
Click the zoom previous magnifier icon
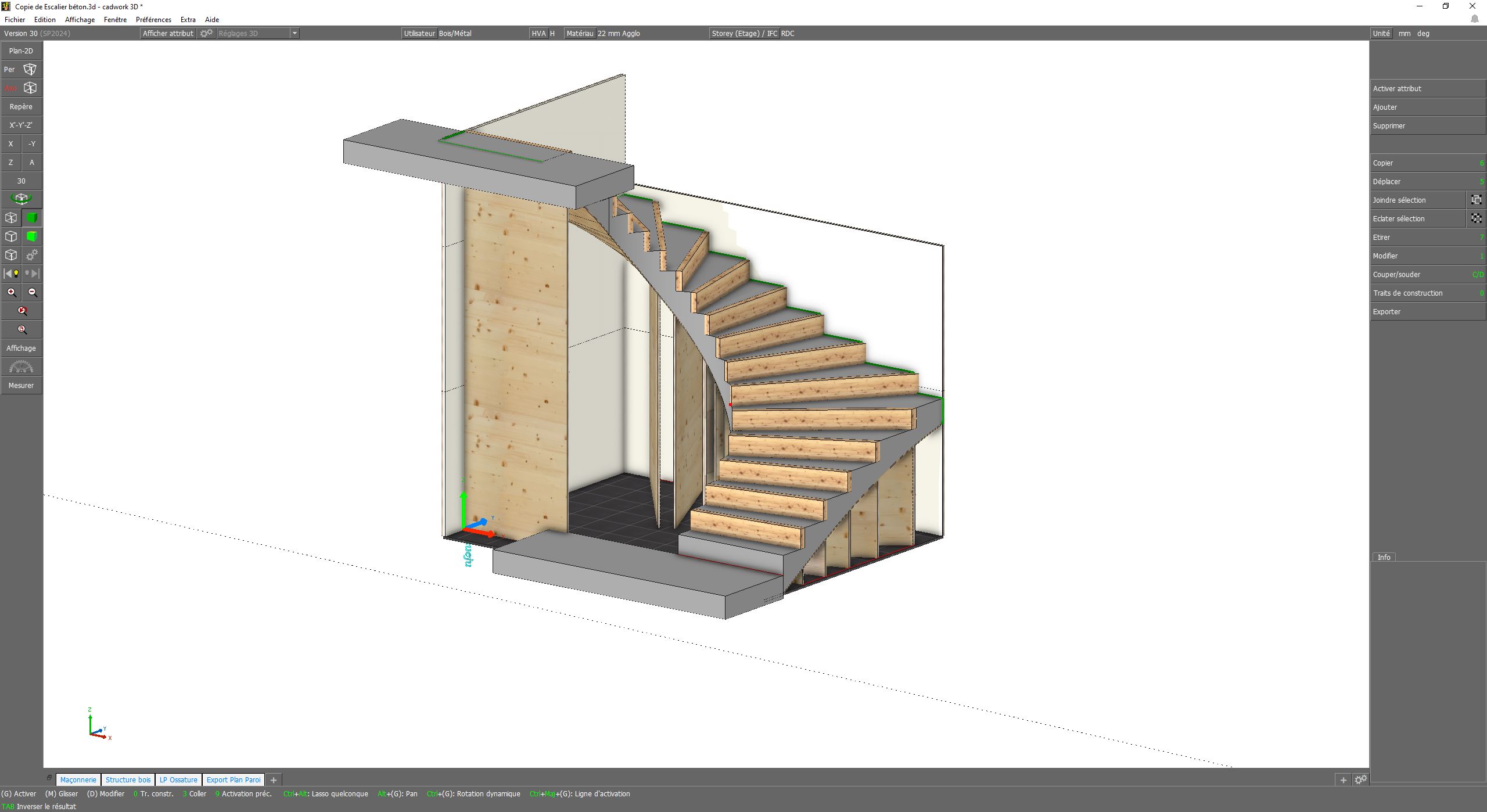pyautogui.click(x=21, y=311)
